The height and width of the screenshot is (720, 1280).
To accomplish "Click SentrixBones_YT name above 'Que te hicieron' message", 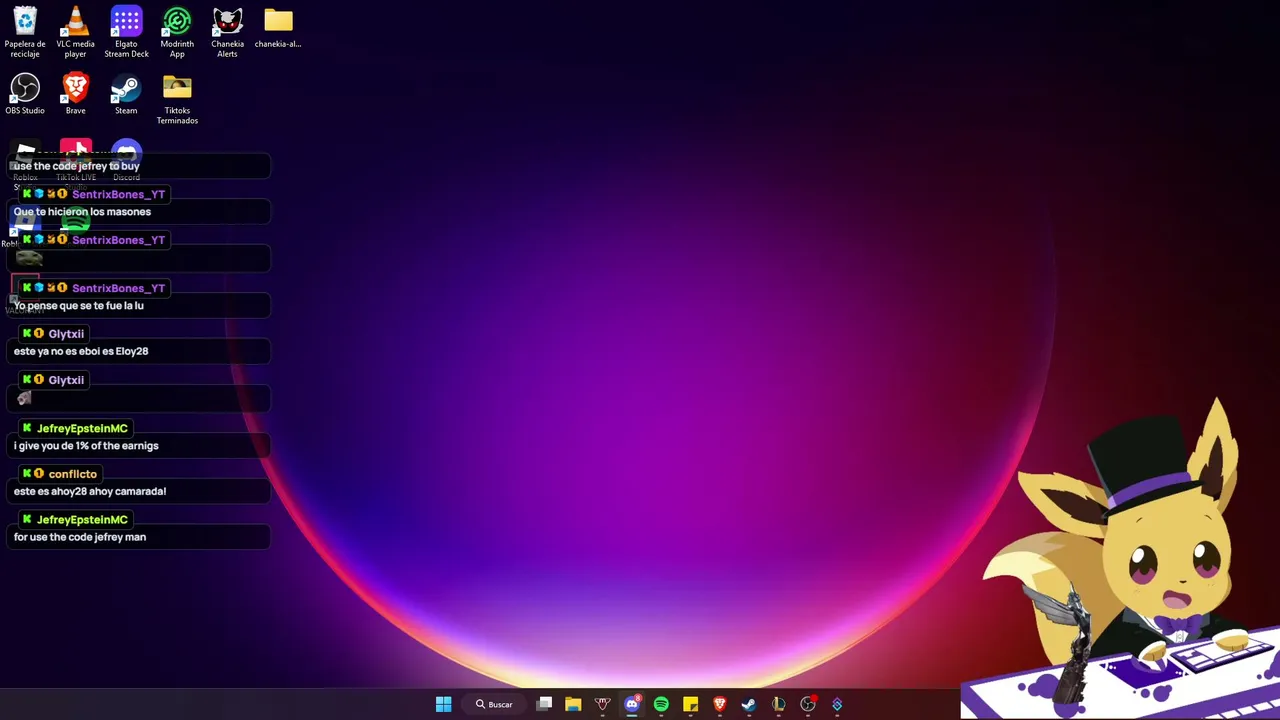I will (x=118, y=194).
